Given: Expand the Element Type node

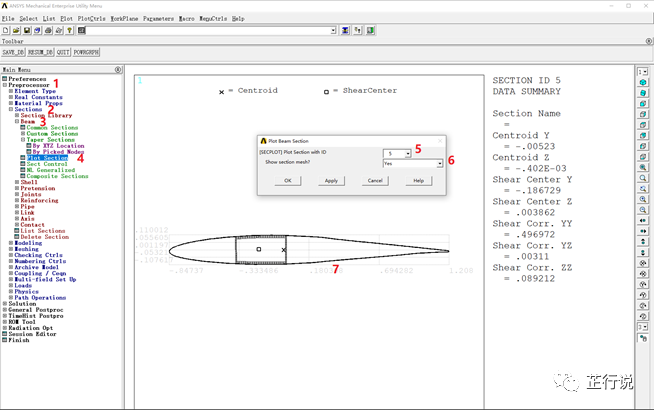Looking at the screenshot, I should point(11,91).
